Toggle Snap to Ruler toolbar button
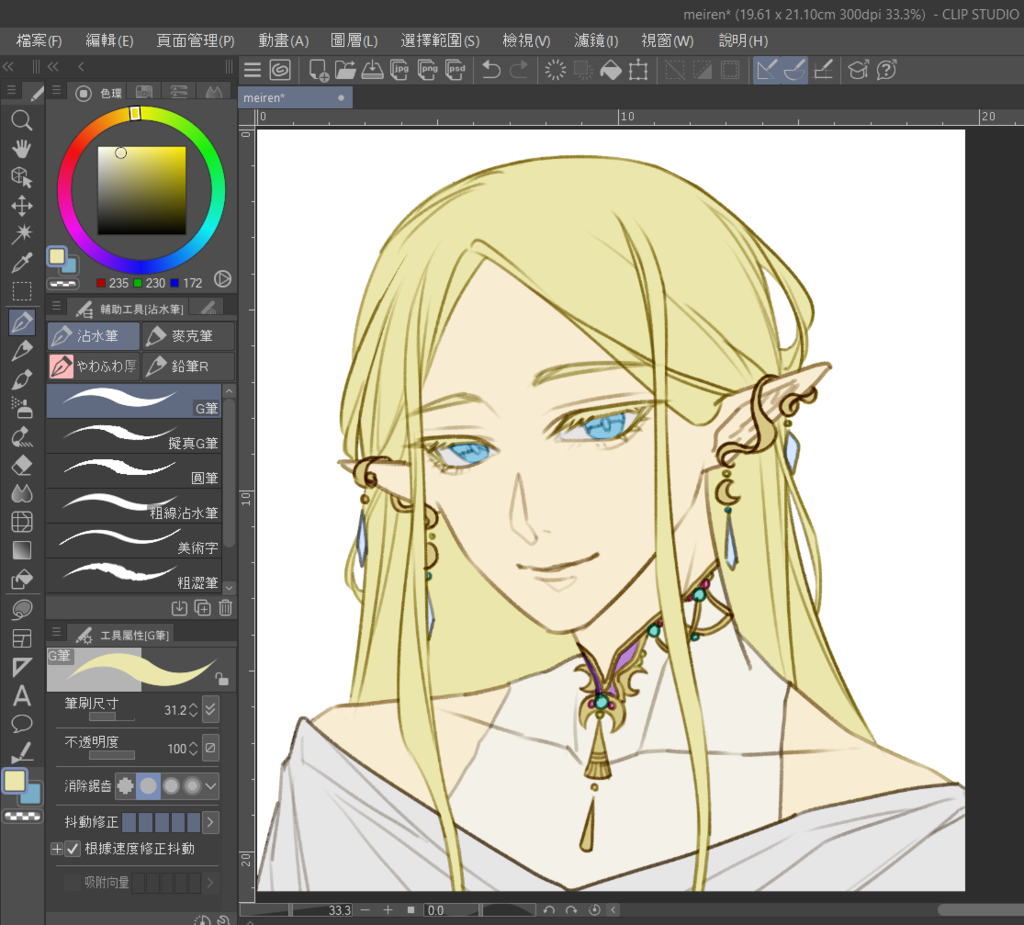This screenshot has height=925, width=1024. [x=767, y=70]
